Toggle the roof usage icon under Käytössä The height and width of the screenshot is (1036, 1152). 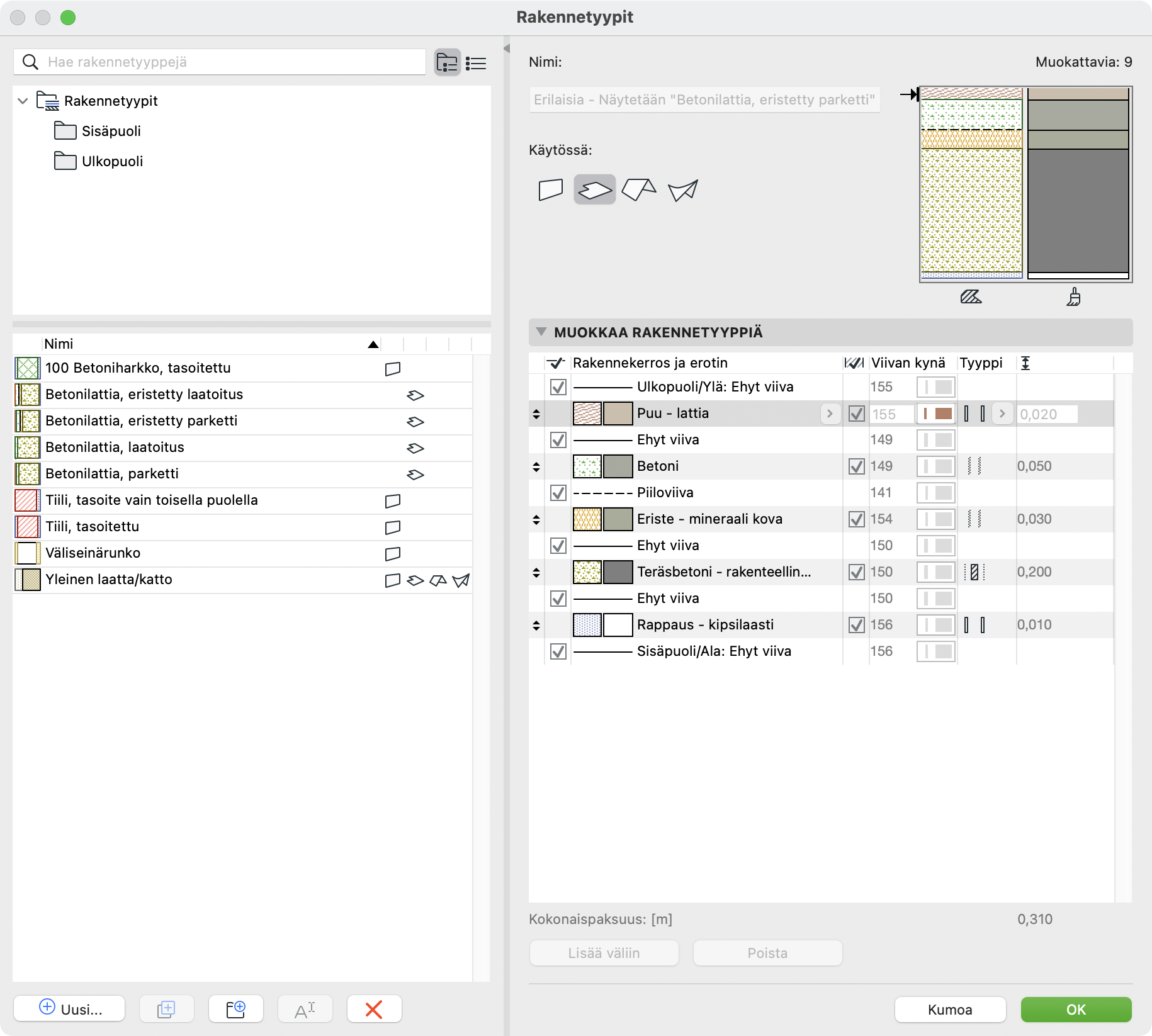[638, 189]
